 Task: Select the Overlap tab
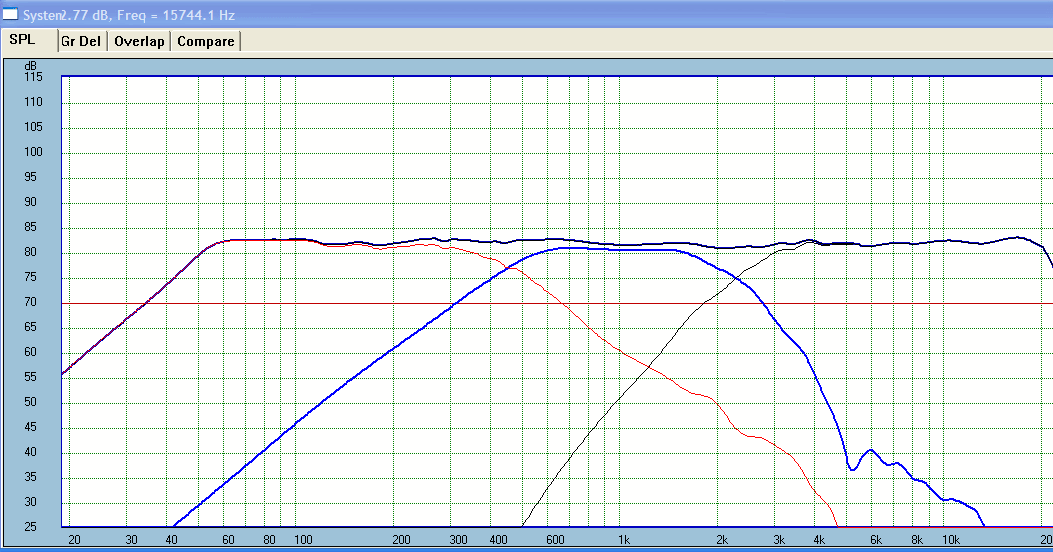pos(139,41)
